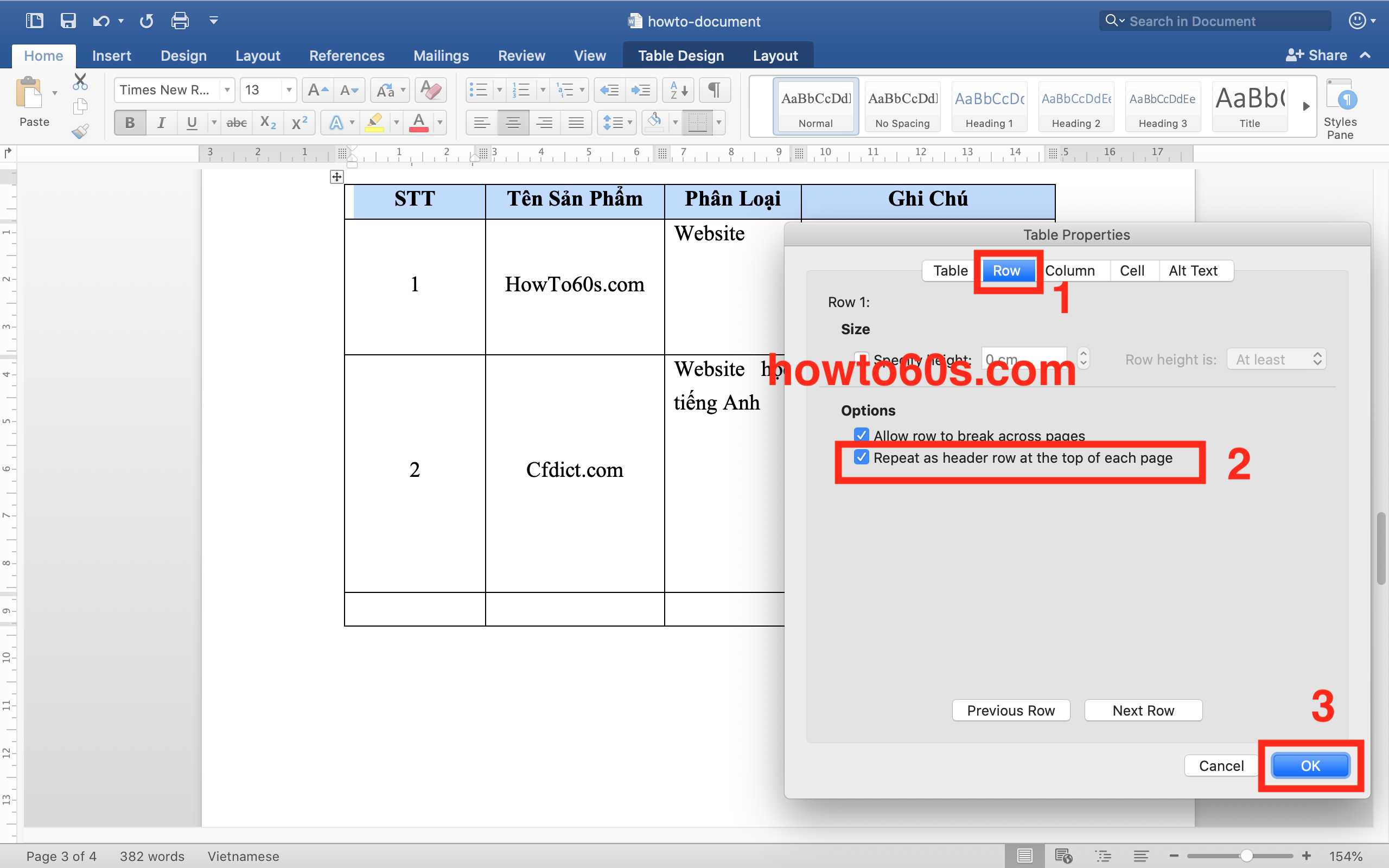
Task: Open the Styles Pane
Action: click(1340, 108)
